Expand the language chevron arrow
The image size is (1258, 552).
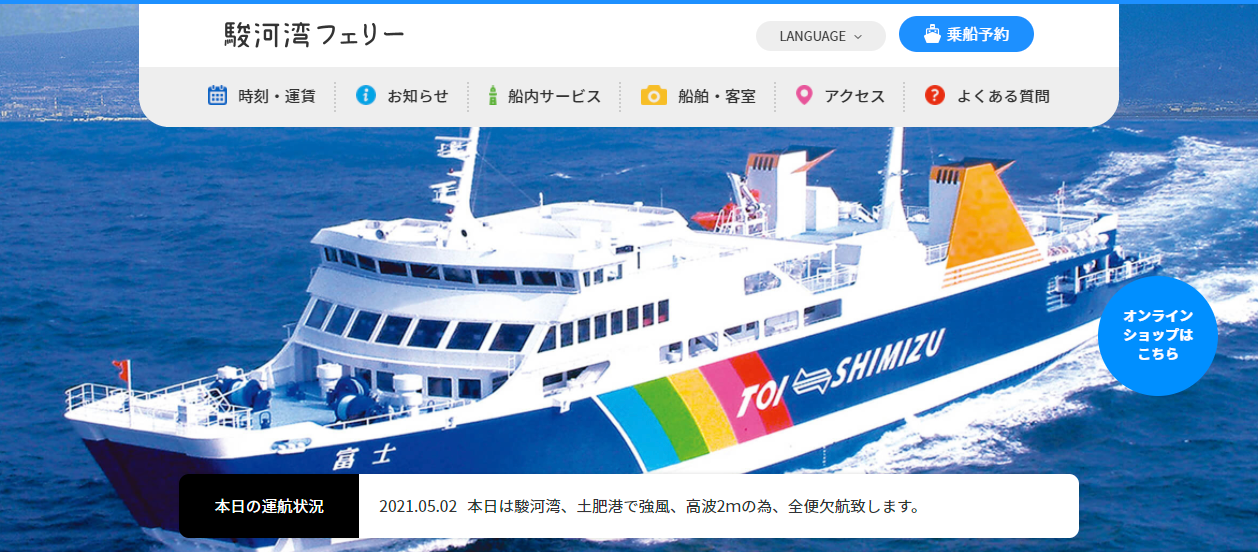point(858,37)
